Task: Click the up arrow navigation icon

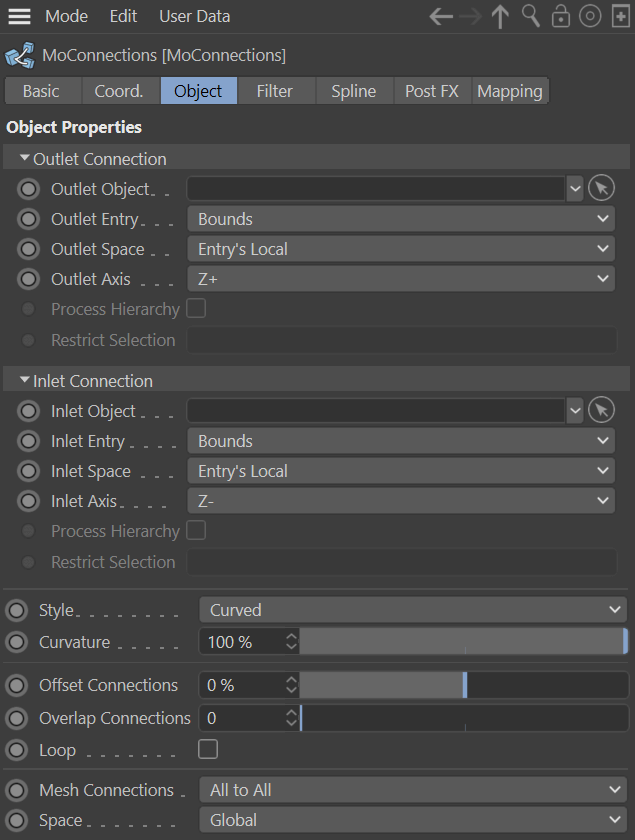Action: tap(500, 17)
